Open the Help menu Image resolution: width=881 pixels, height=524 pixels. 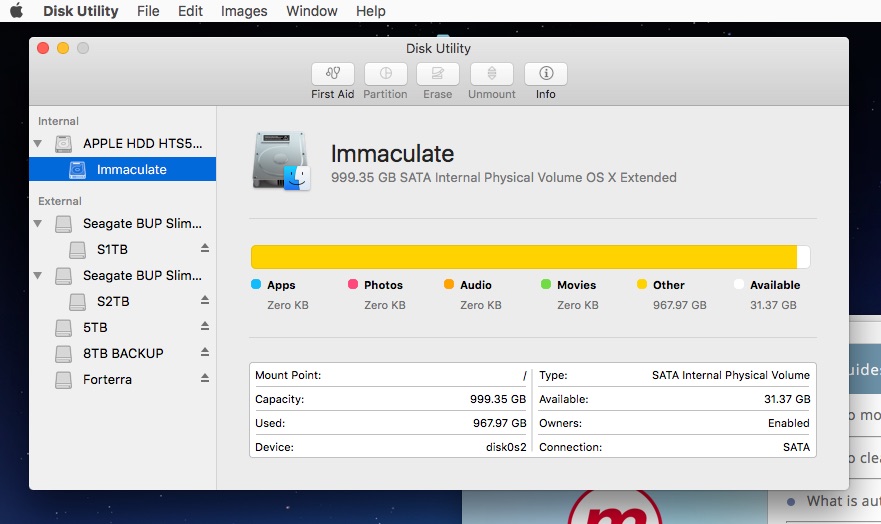pyautogui.click(x=371, y=11)
